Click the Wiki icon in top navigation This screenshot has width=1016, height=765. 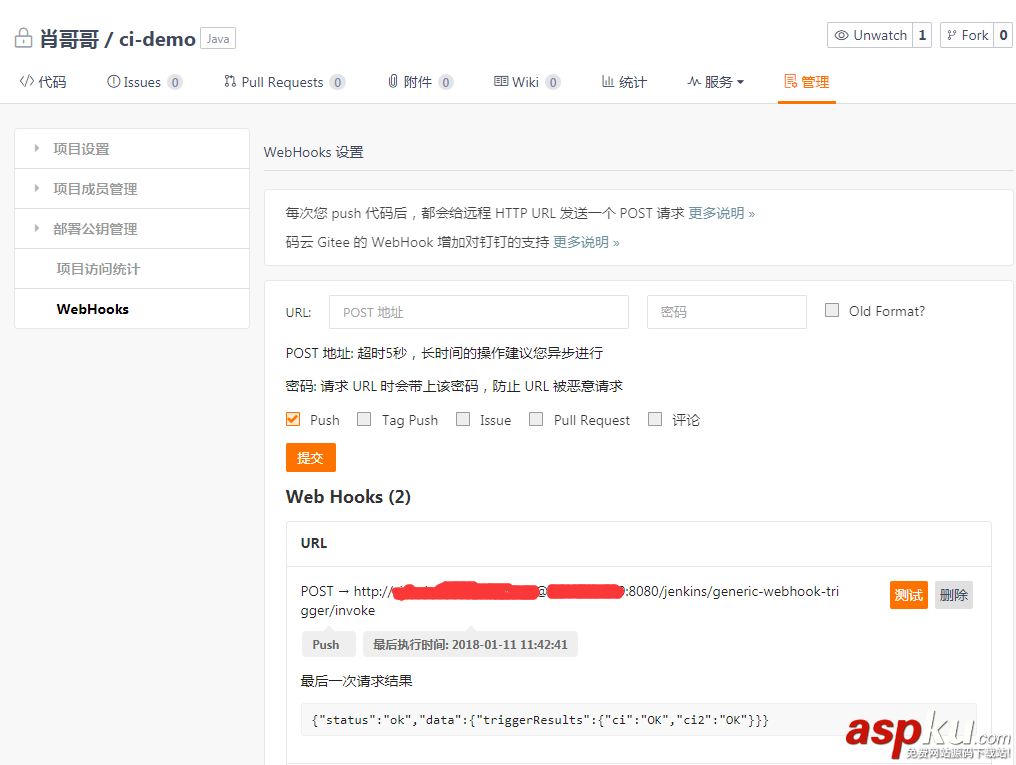pos(500,82)
